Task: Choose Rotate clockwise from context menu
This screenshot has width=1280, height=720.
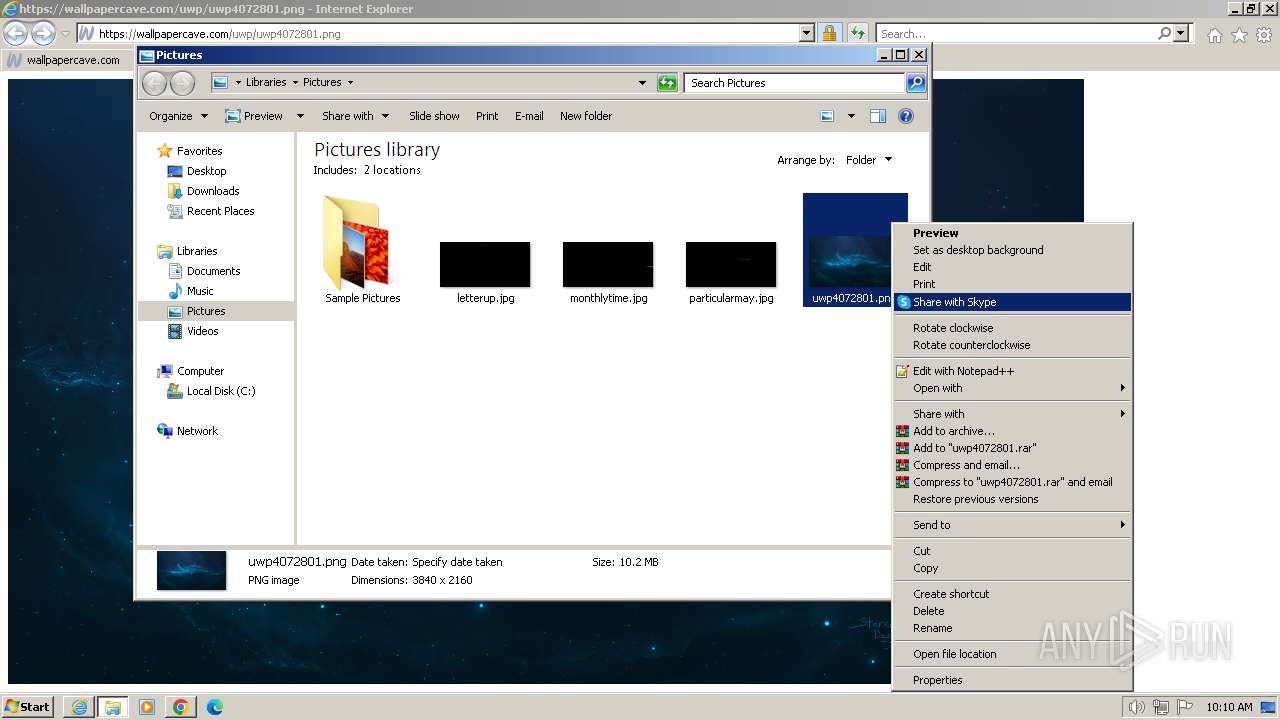Action: point(1012,328)
